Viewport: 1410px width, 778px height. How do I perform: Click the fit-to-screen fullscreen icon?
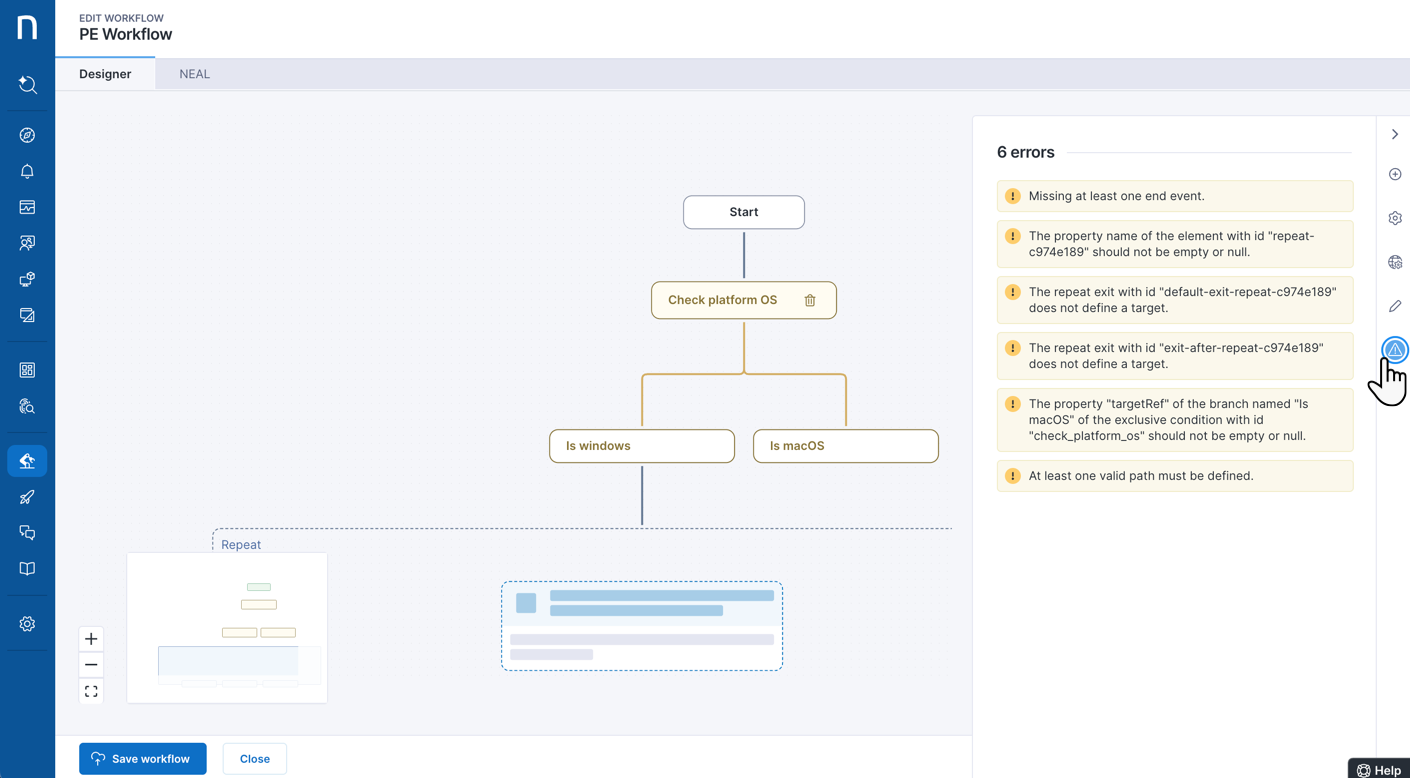91,691
